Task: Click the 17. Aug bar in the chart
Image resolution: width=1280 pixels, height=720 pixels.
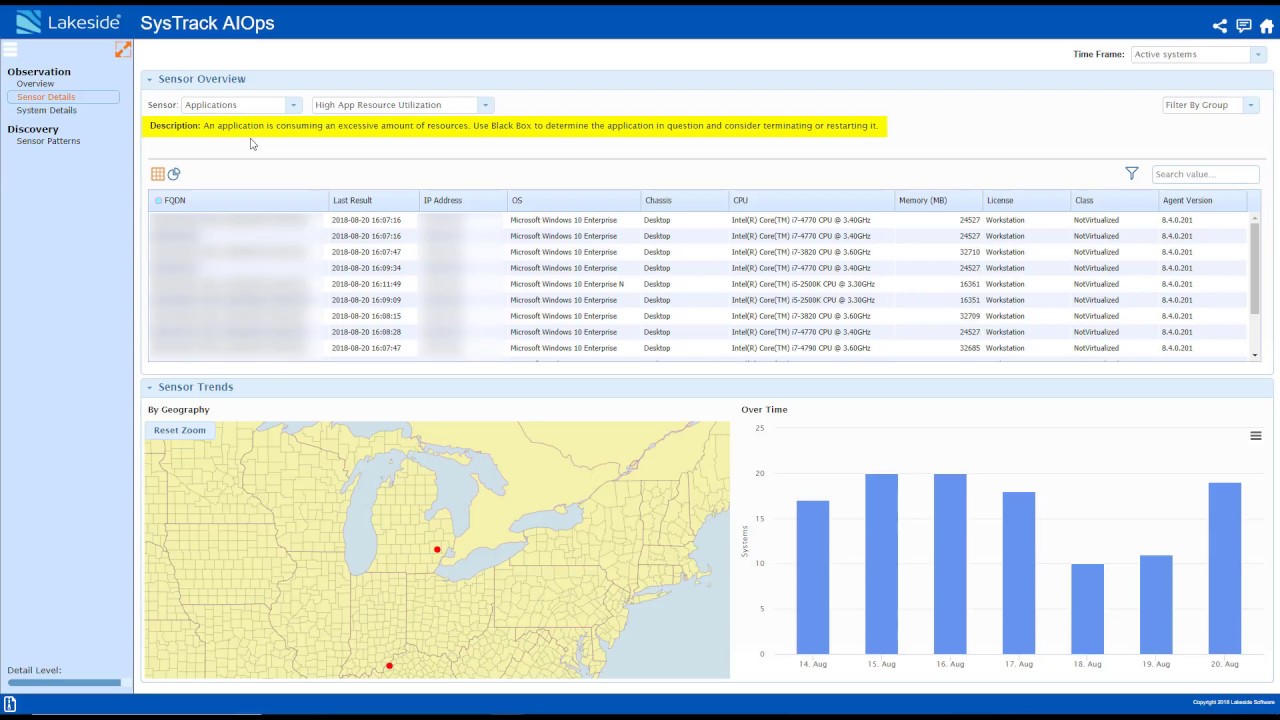Action: [x=1019, y=573]
